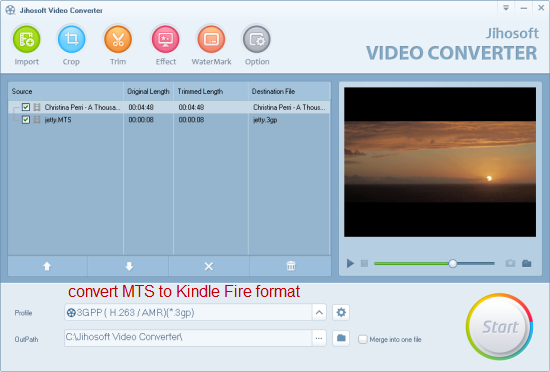Play the preview video
Viewport: 550px width, 372px height.
click(350, 263)
